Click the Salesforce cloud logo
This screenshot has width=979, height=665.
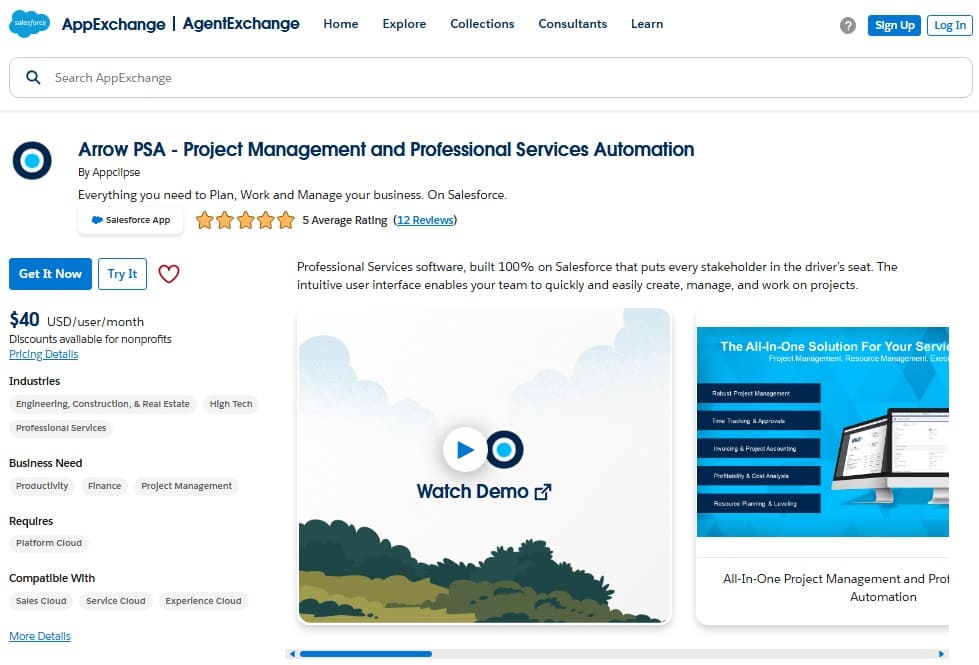tap(29, 23)
